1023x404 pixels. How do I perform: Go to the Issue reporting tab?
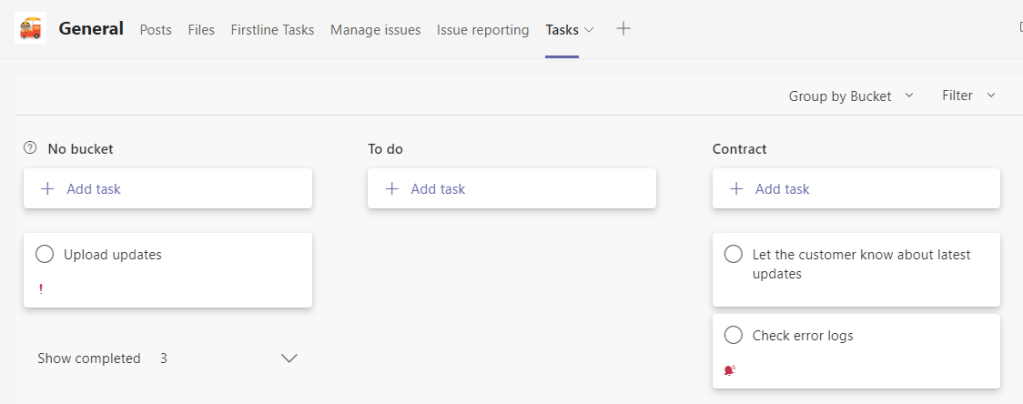(482, 30)
